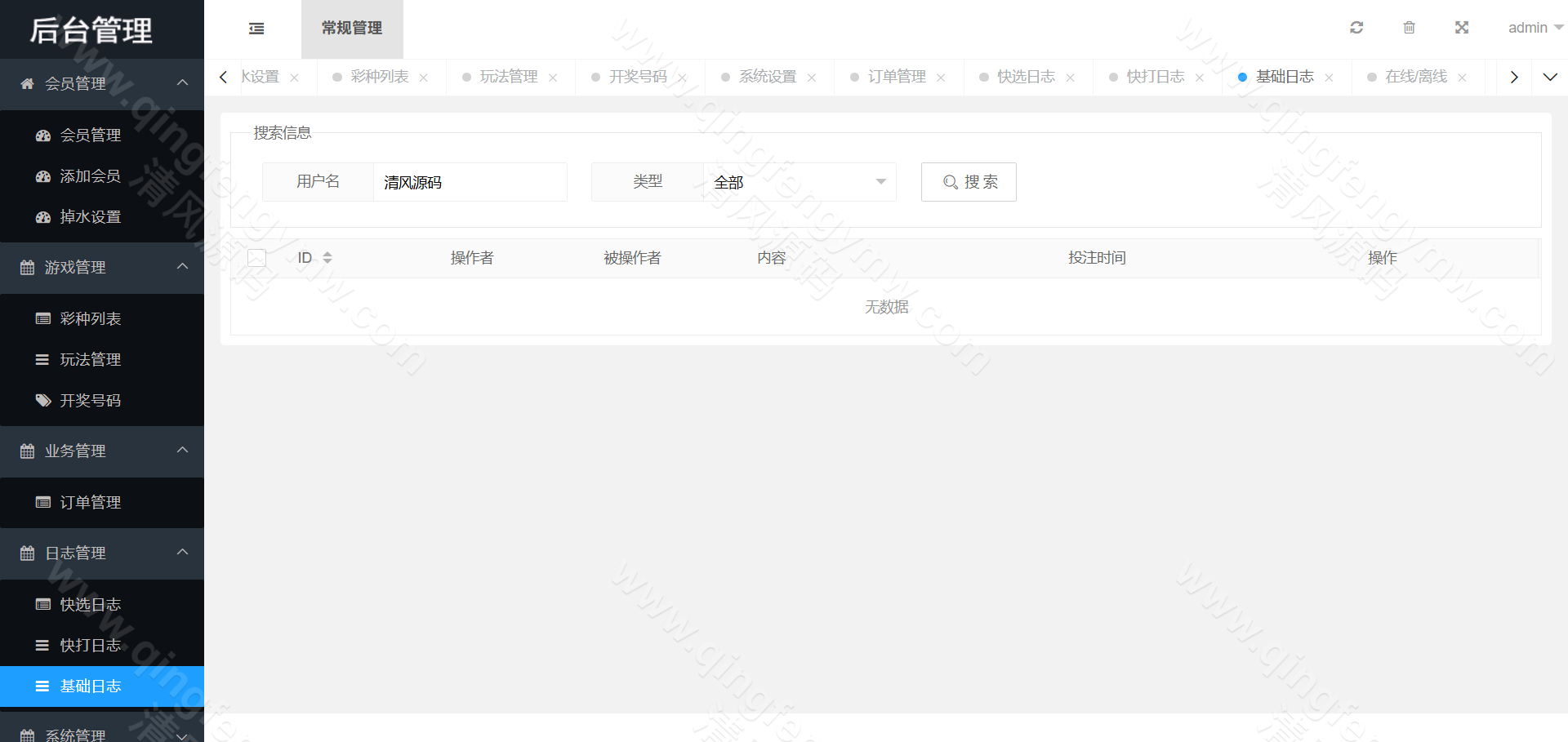Collapse the 日志管理 sidebar section
Viewport: 1568px width, 742px height.
pos(183,553)
